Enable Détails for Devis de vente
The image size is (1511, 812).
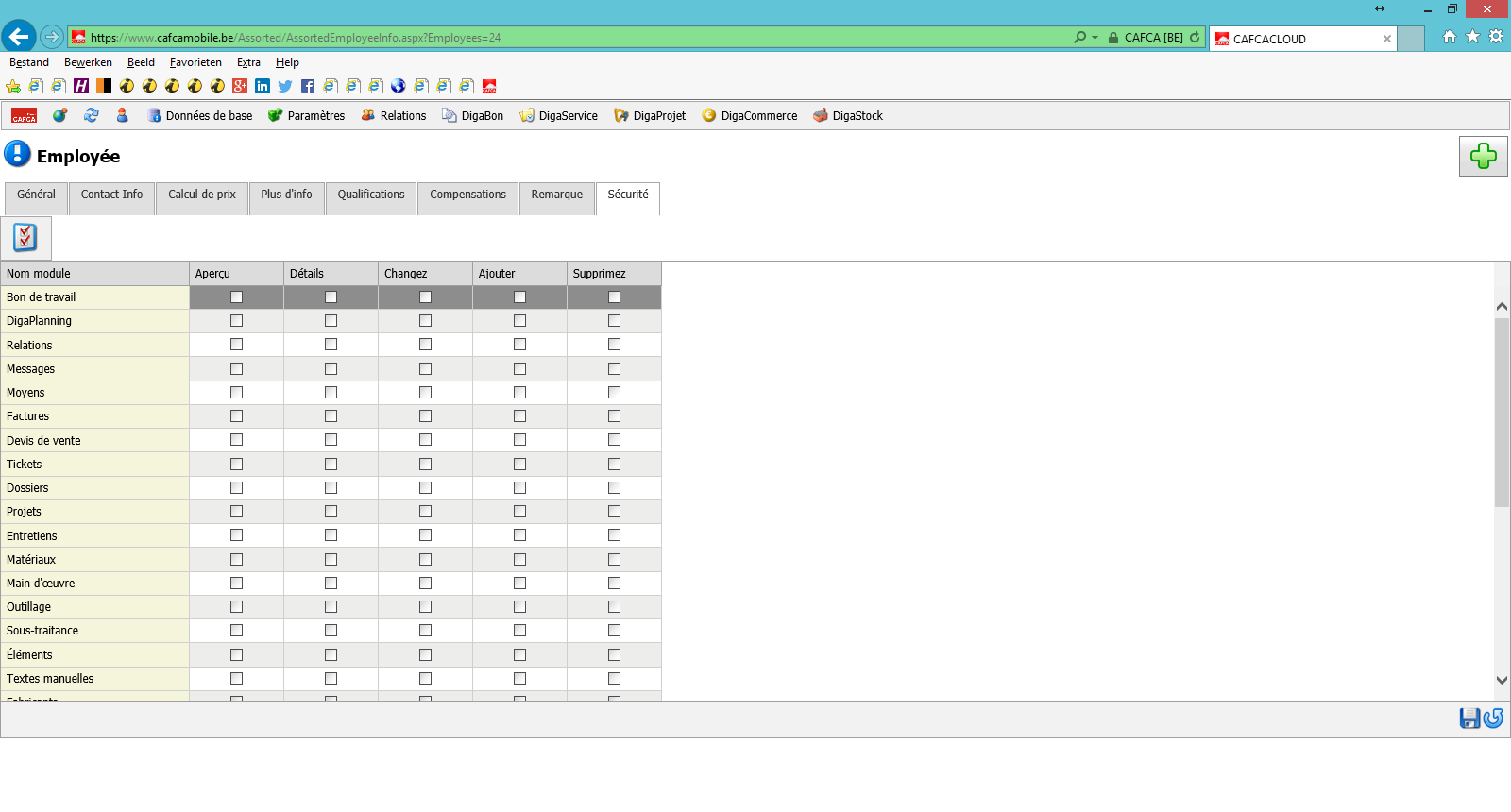click(x=331, y=440)
